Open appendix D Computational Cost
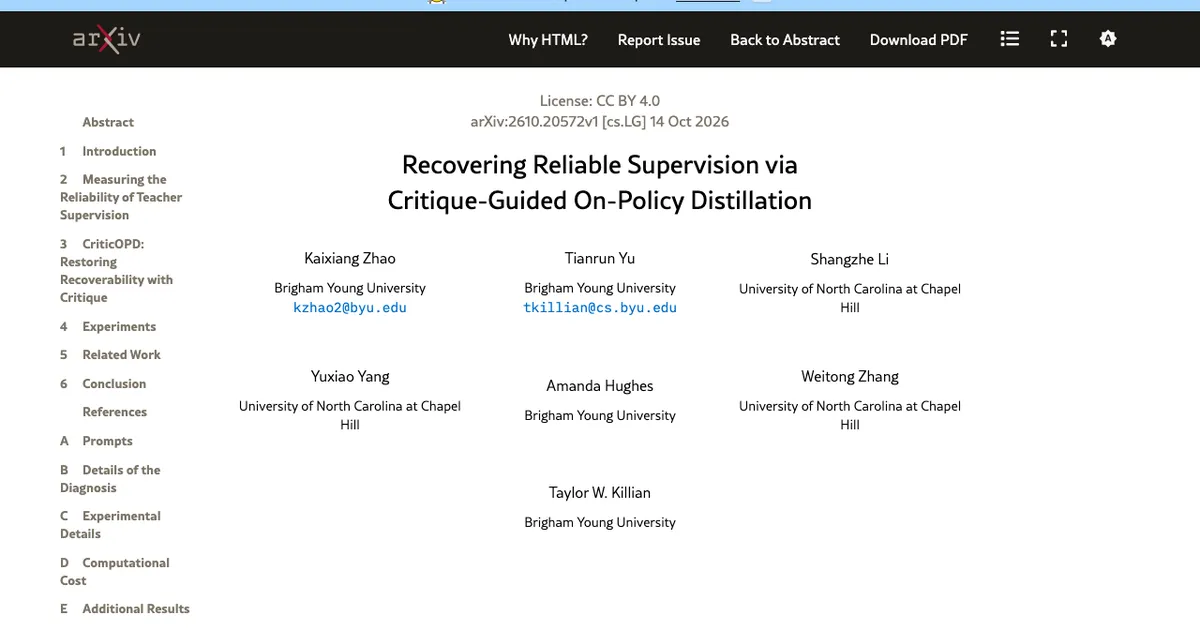The image size is (1200, 630). [115, 571]
